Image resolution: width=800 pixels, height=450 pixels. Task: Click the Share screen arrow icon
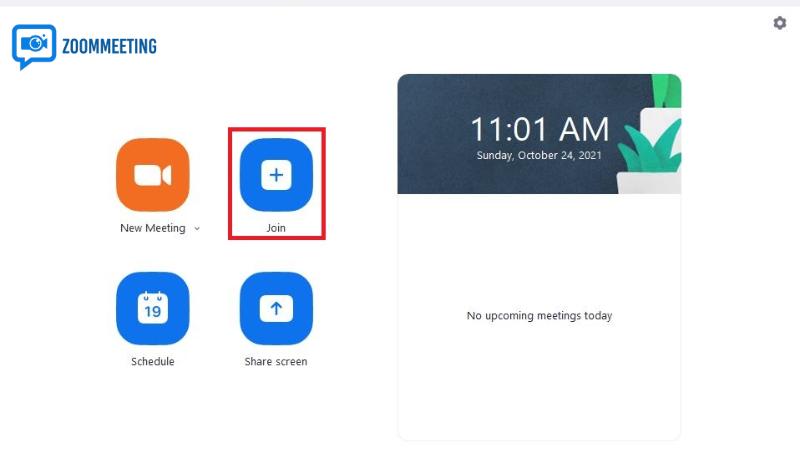click(276, 308)
